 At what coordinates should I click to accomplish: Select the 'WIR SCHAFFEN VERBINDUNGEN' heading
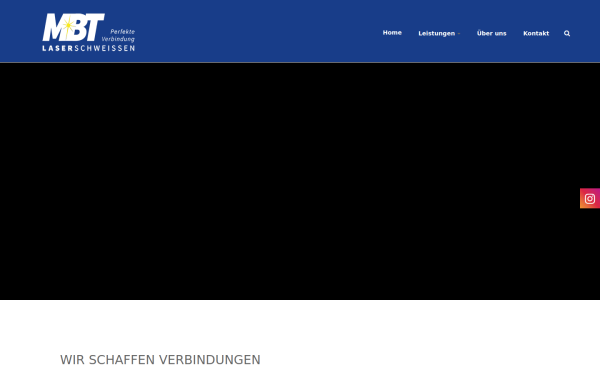pos(160,360)
